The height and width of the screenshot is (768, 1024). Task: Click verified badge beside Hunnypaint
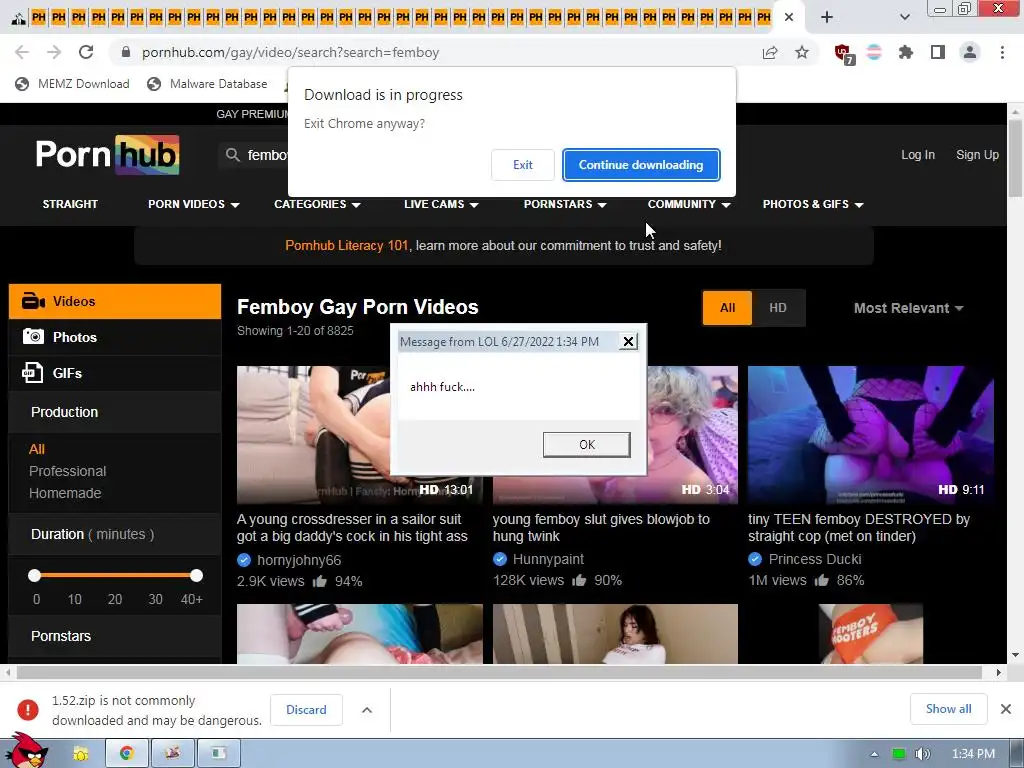point(500,559)
